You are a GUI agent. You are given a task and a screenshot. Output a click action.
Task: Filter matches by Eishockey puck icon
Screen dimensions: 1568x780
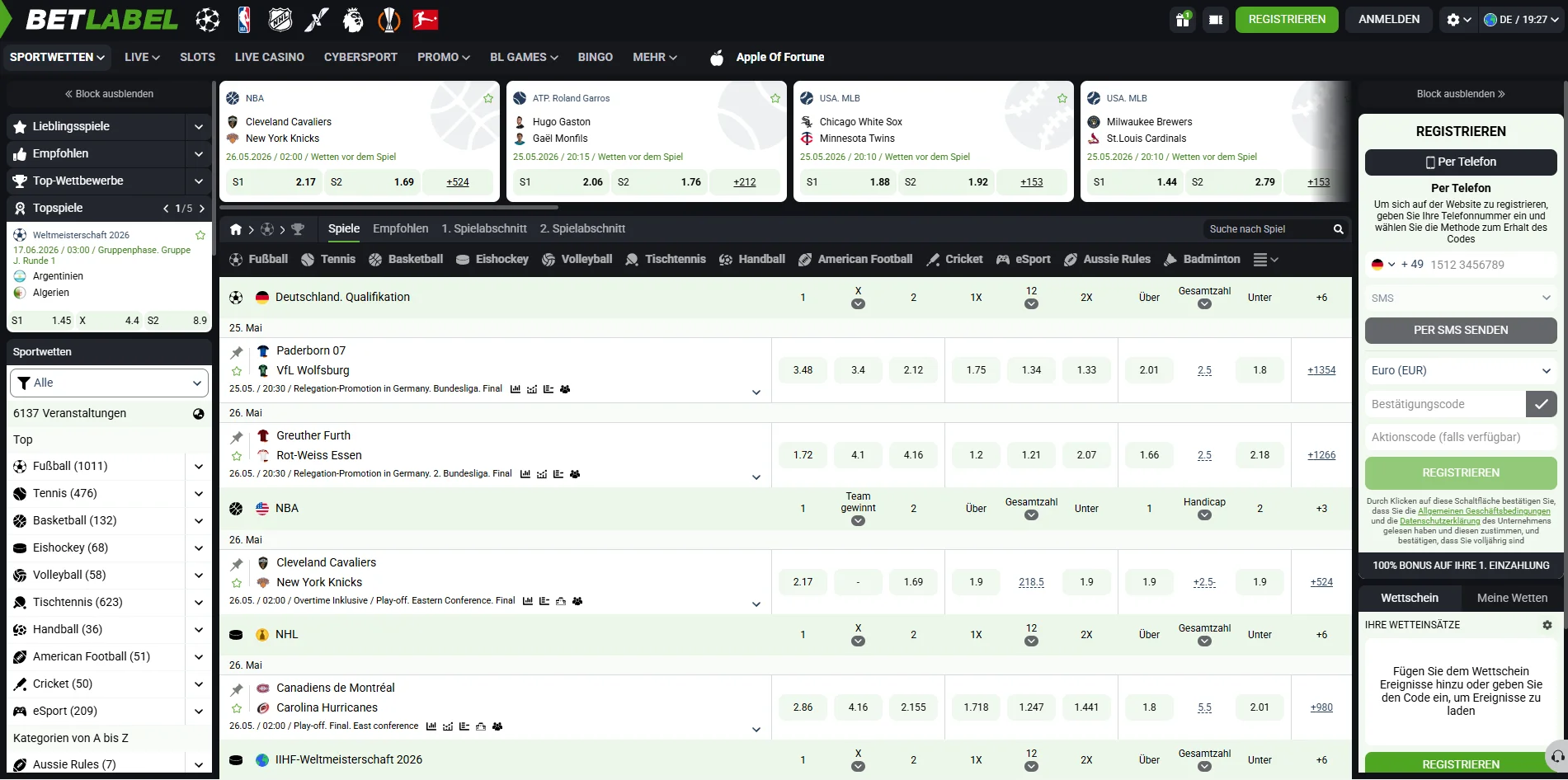(463, 260)
